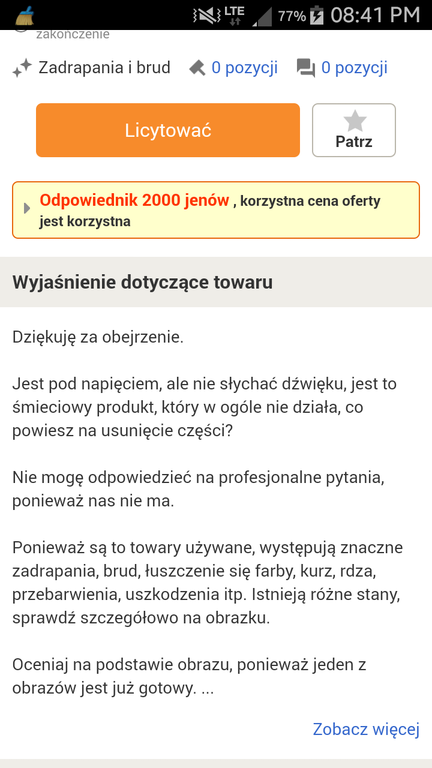Expand description with Zobacz więcej
This screenshot has height=768, width=432.
pyautogui.click(x=366, y=729)
